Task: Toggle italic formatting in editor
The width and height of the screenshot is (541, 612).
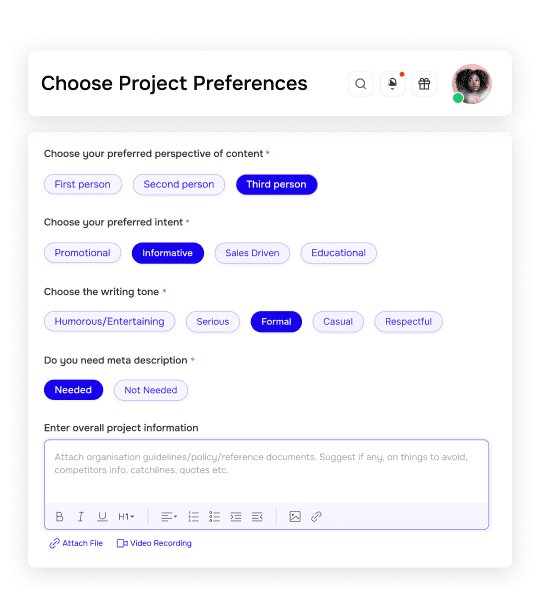Action: click(x=81, y=517)
